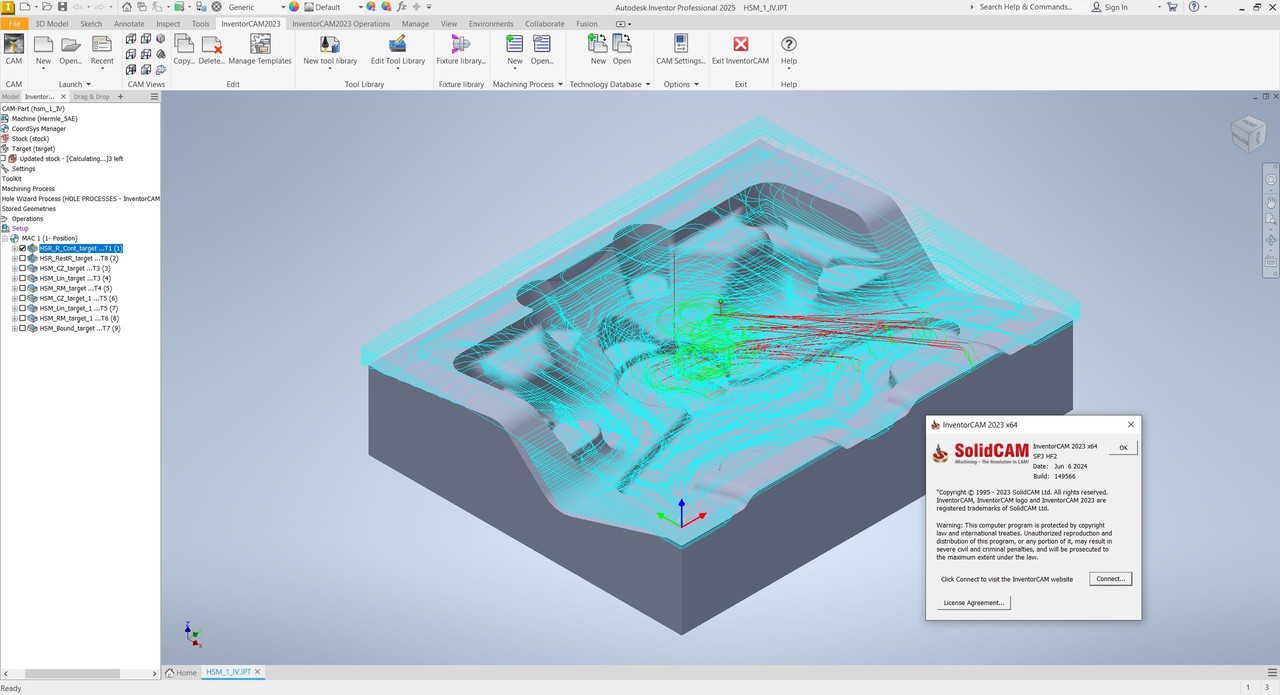This screenshot has width=1280, height=695.
Task: Click the Search Help & Commands field
Action: (x=1025, y=7)
